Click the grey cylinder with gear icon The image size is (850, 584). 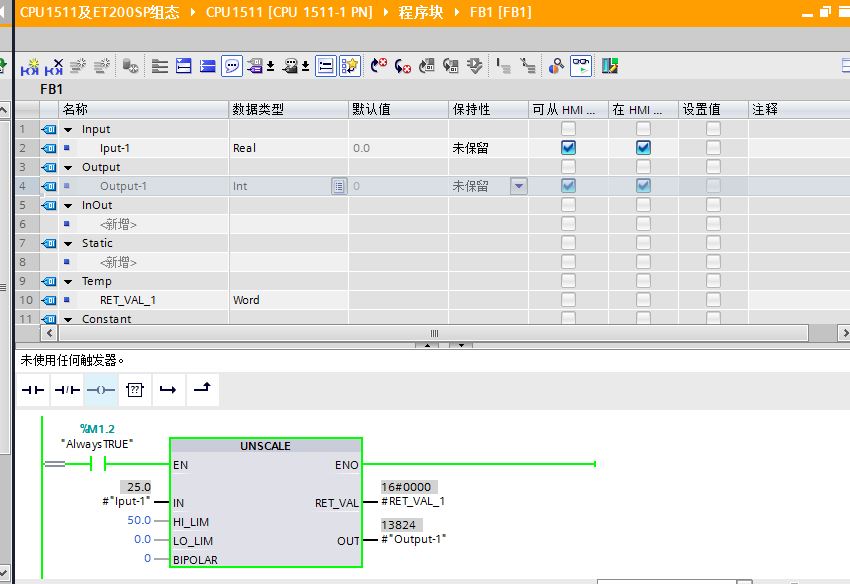pyautogui.click(x=130, y=66)
